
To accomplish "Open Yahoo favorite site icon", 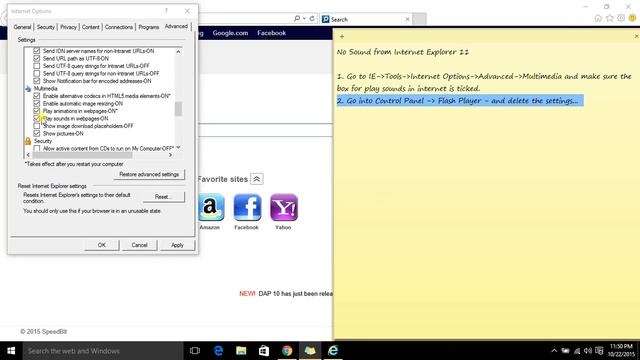I will click(284, 207).
